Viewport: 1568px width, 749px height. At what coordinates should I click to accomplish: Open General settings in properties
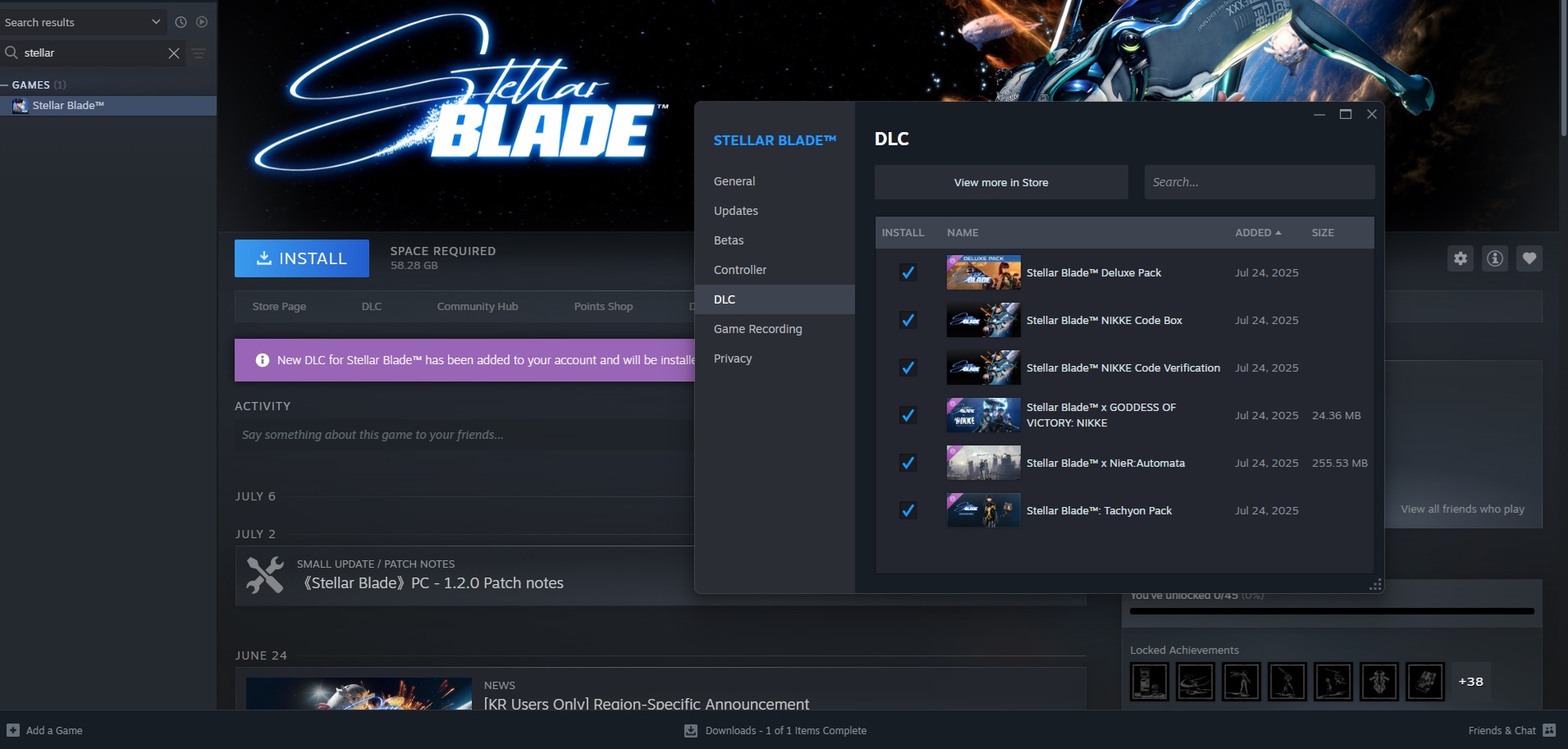click(x=775, y=181)
